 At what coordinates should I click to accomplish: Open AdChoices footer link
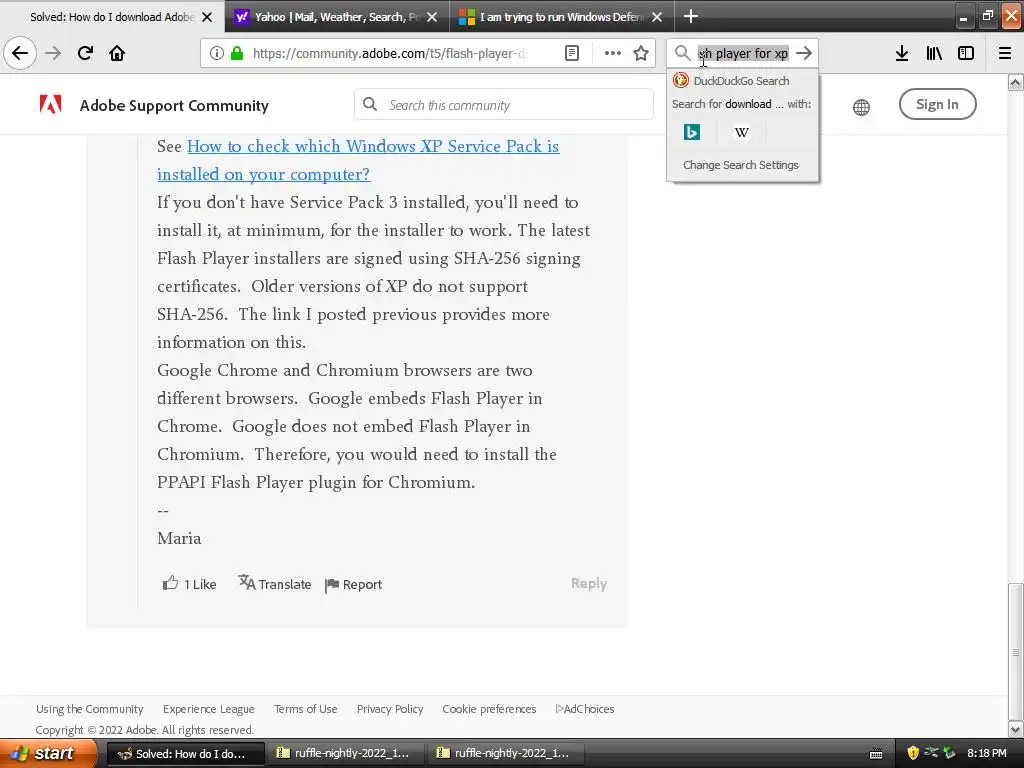[584, 709]
